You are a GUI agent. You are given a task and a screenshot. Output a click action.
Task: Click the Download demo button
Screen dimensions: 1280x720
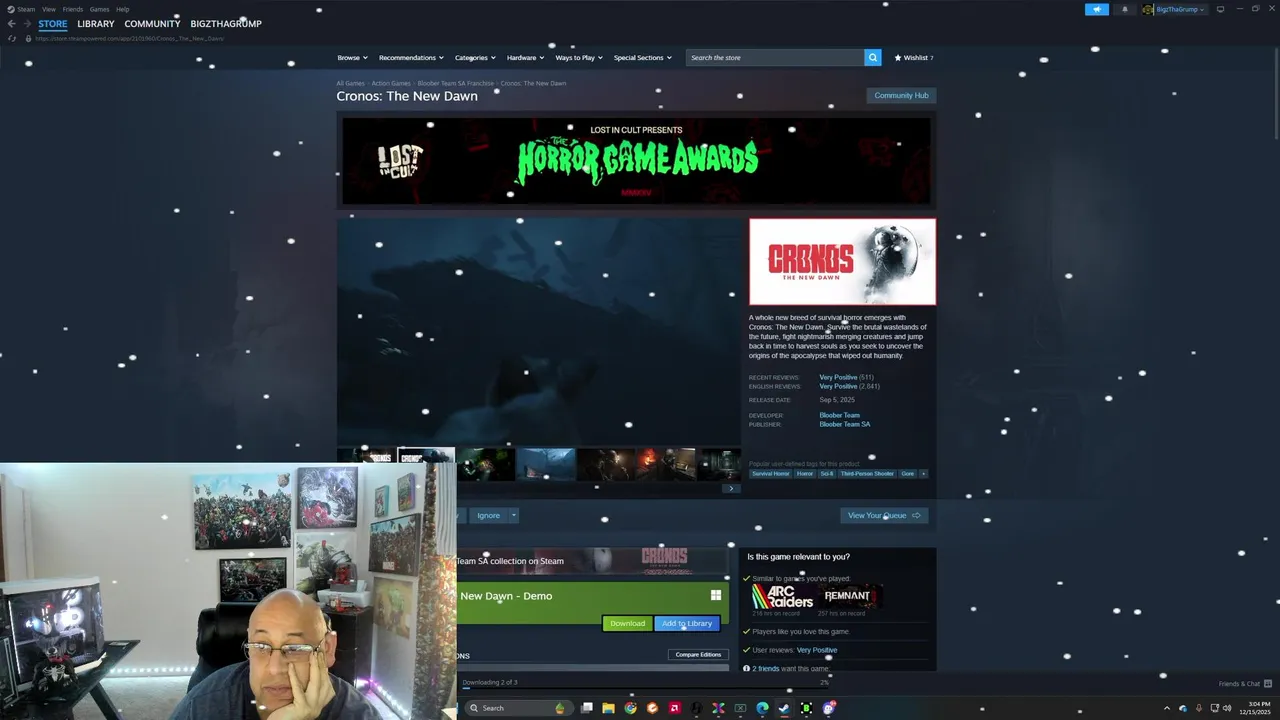click(x=627, y=623)
